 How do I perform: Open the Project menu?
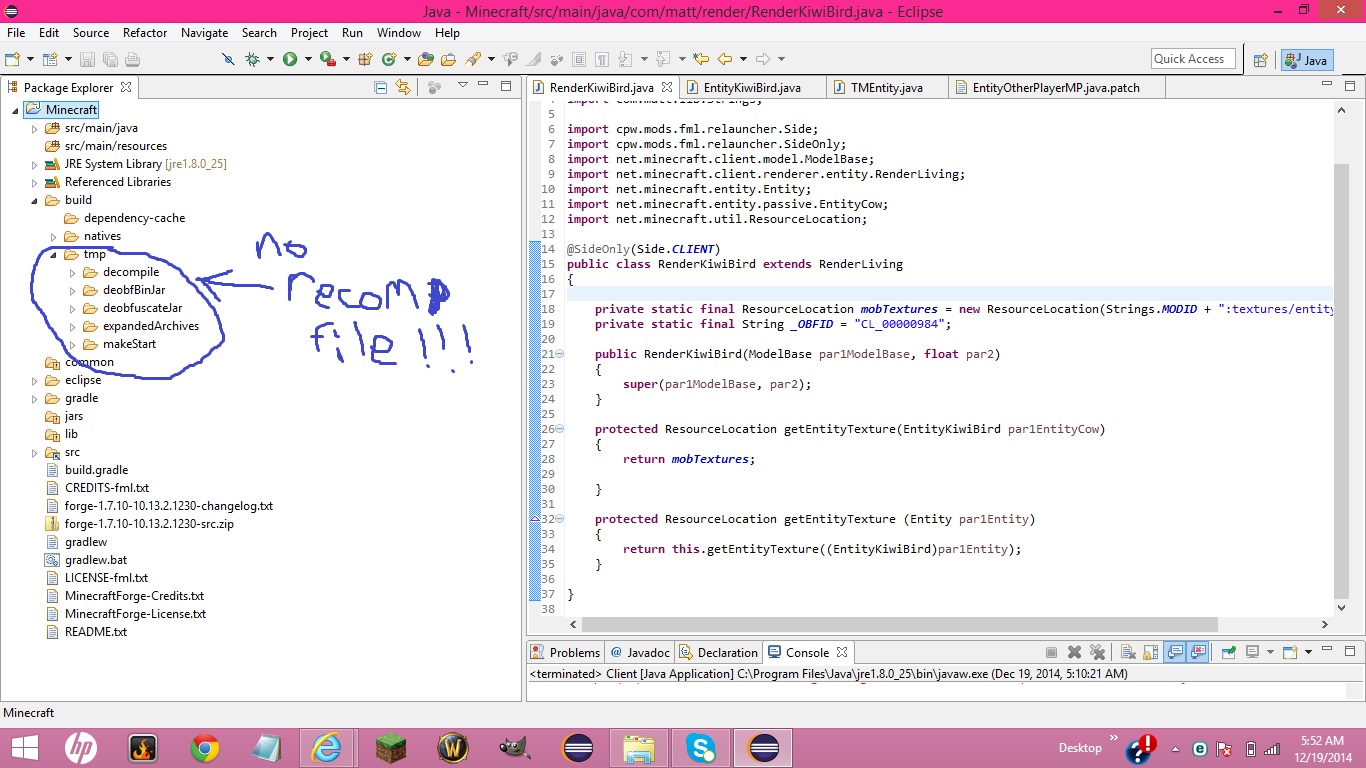coord(310,33)
